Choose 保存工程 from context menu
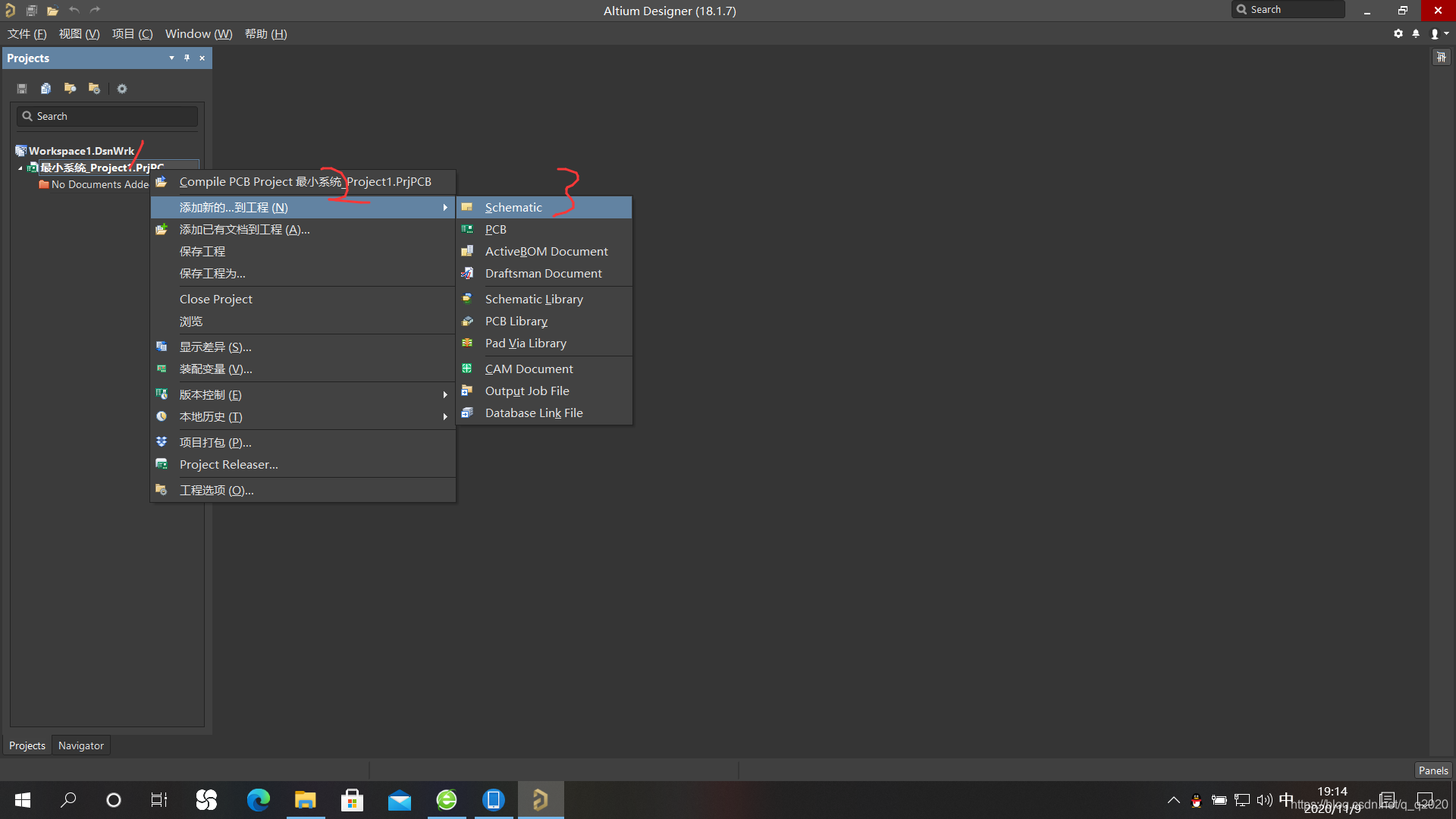 [x=303, y=252]
